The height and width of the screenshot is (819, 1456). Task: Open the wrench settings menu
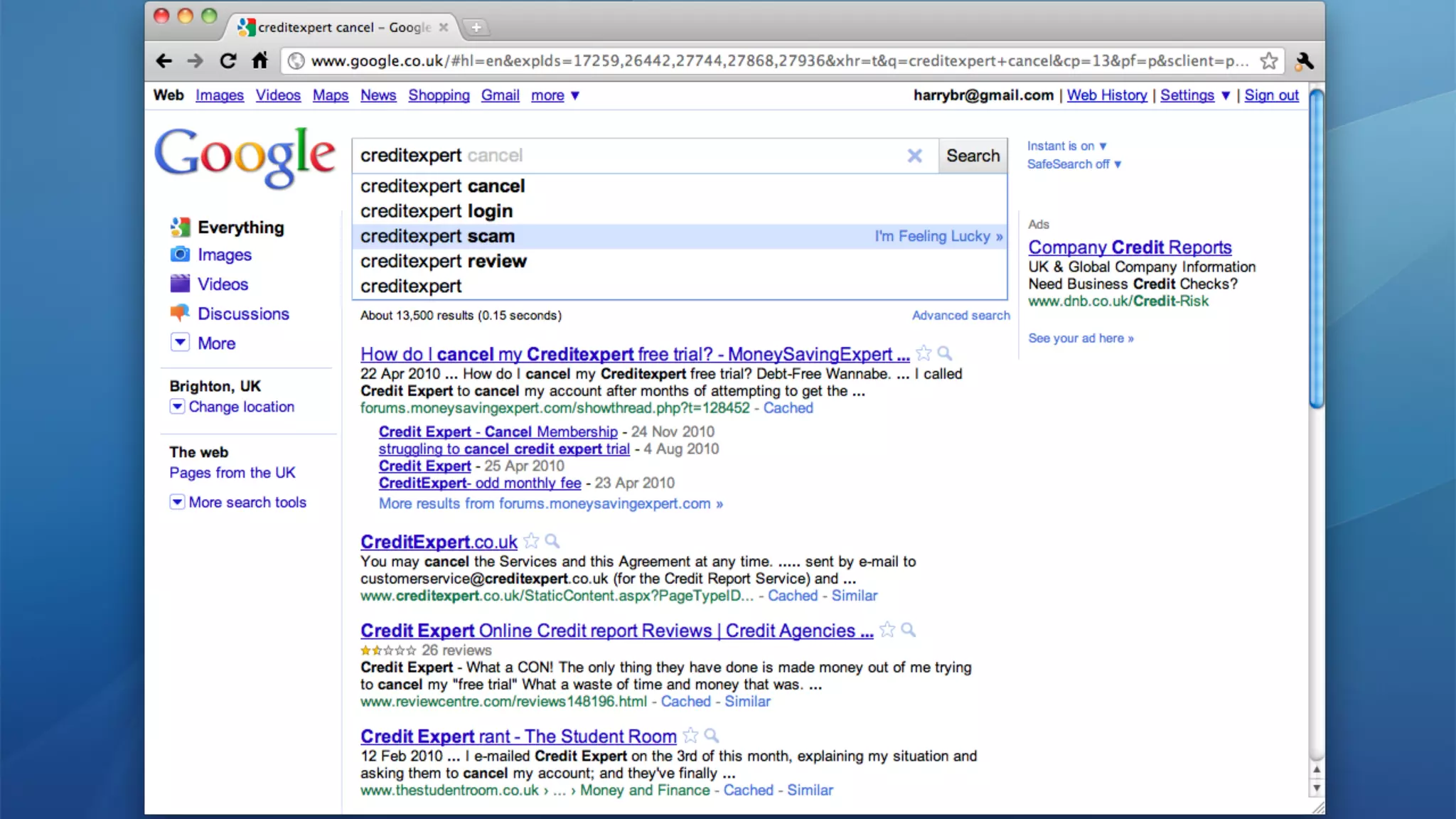pyautogui.click(x=1304, y=61)
